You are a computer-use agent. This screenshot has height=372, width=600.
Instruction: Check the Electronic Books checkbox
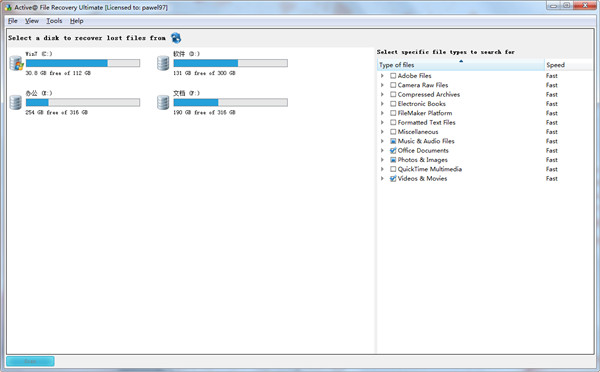(393, 104)
